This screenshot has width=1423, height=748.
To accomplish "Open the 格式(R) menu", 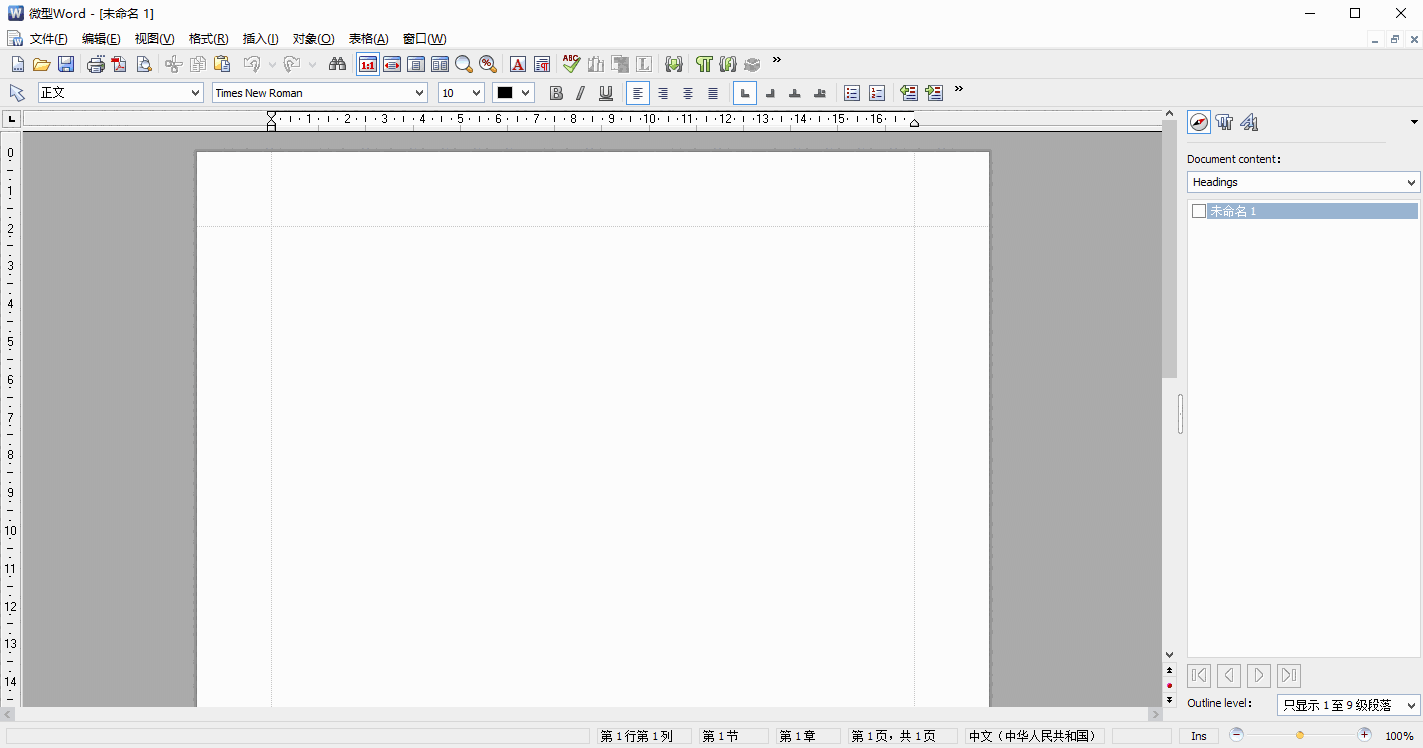I will pyautogui.click(x=208, y=39).
